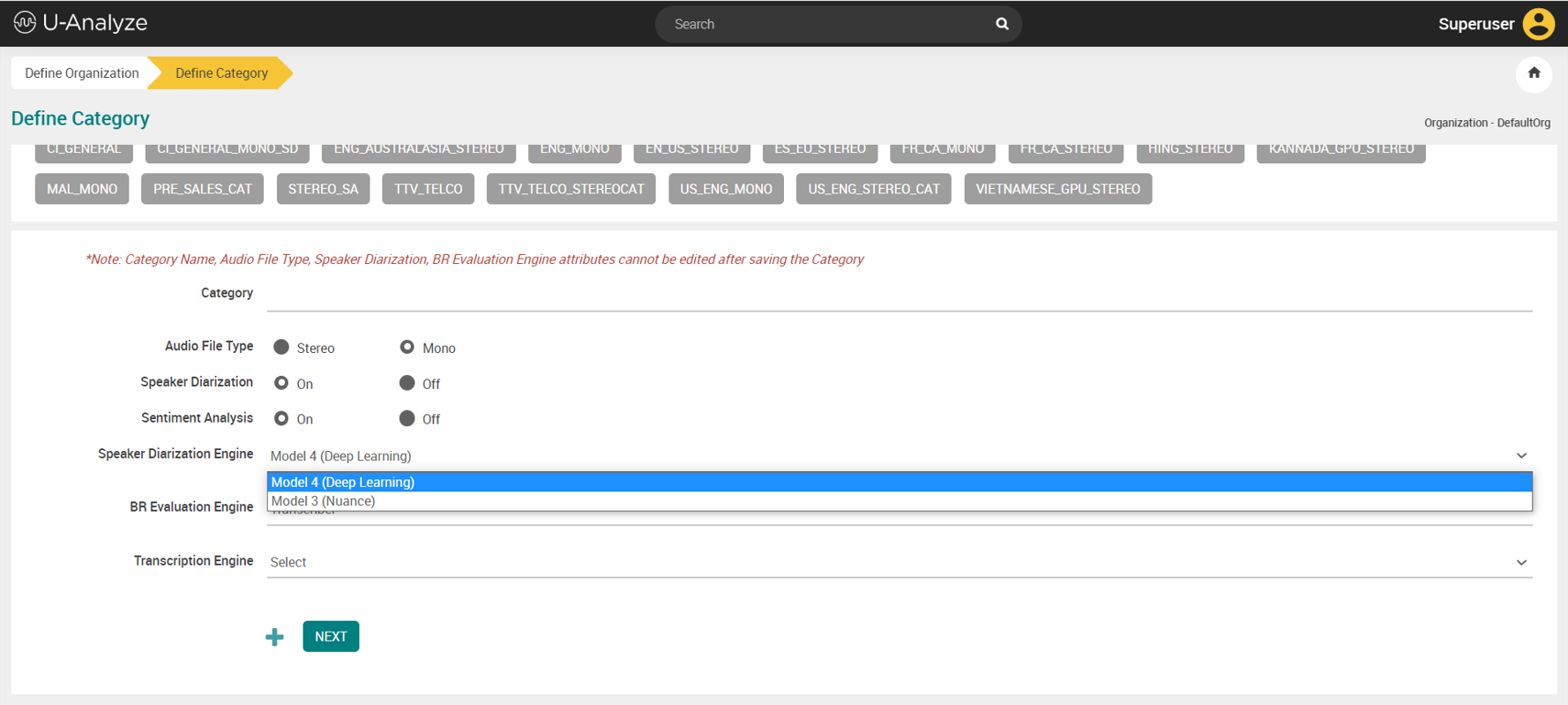
Task: Click the search magnifier icon
Action: 1001,24
